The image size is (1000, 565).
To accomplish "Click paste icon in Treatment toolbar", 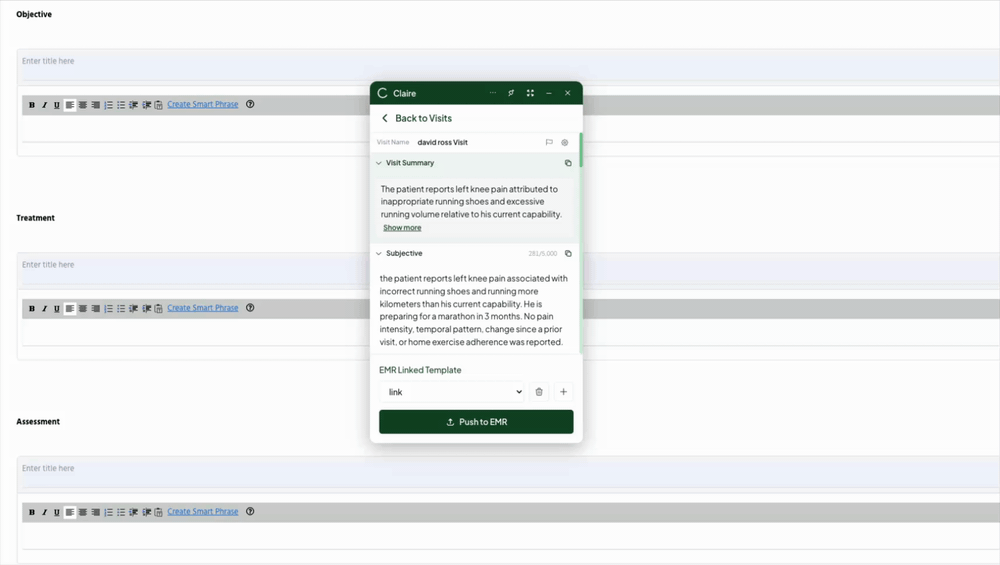I will click(x=159, y=308).
